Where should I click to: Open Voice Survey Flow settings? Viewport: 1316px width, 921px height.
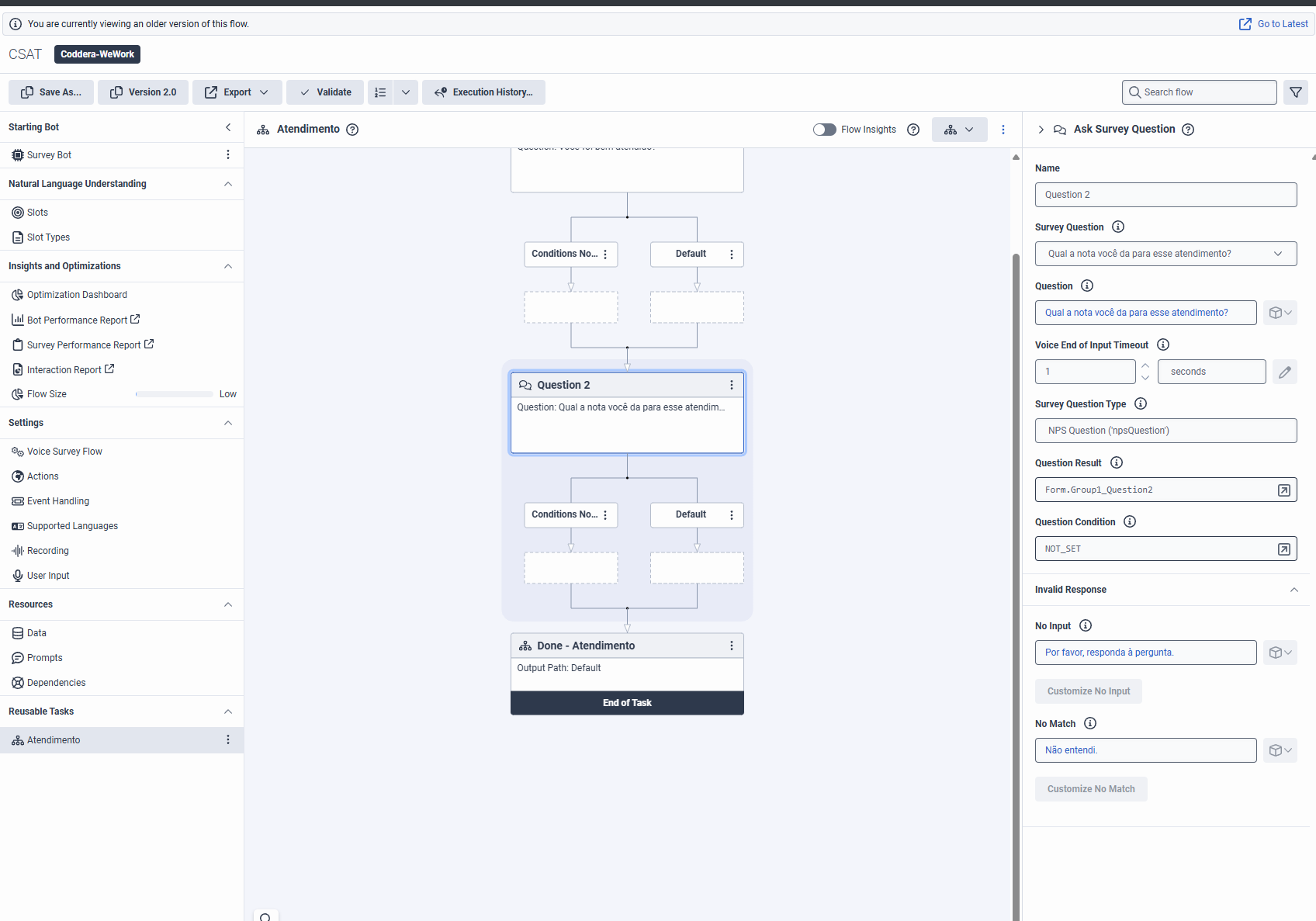64,452
